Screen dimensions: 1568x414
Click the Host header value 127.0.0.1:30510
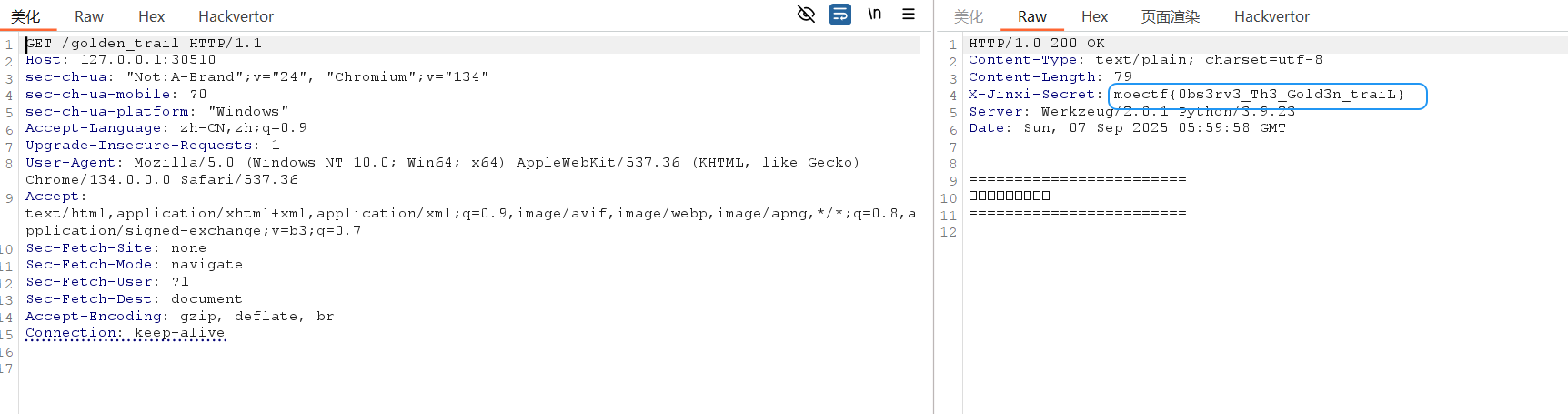point(148,60)
